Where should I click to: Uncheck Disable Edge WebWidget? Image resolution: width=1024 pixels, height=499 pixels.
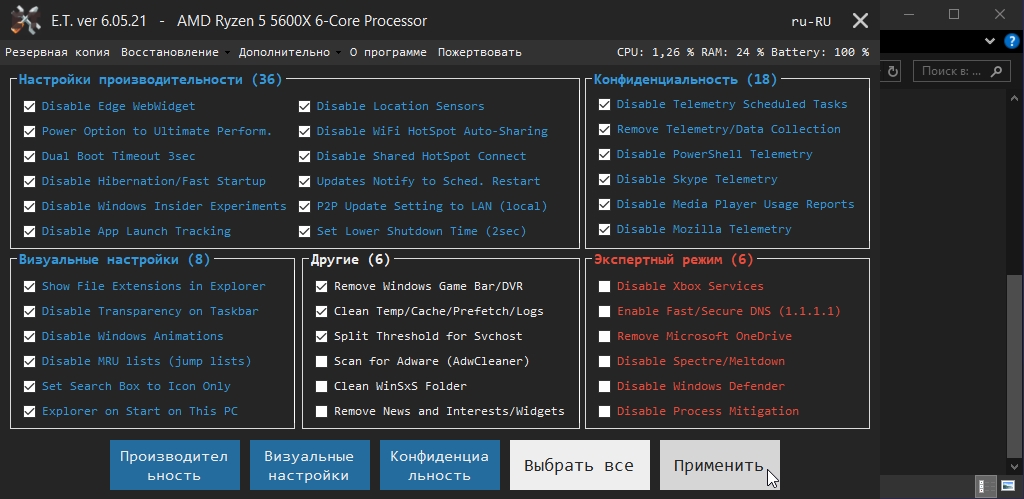click(x=28, y=106)
